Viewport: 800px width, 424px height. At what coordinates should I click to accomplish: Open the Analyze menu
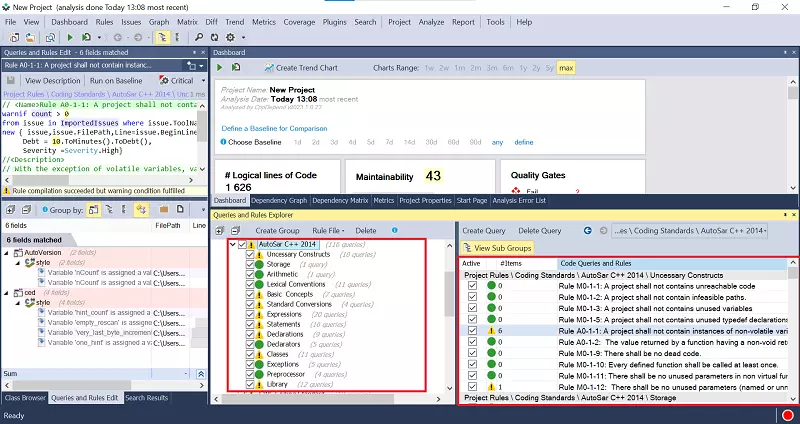coord(431,22)
